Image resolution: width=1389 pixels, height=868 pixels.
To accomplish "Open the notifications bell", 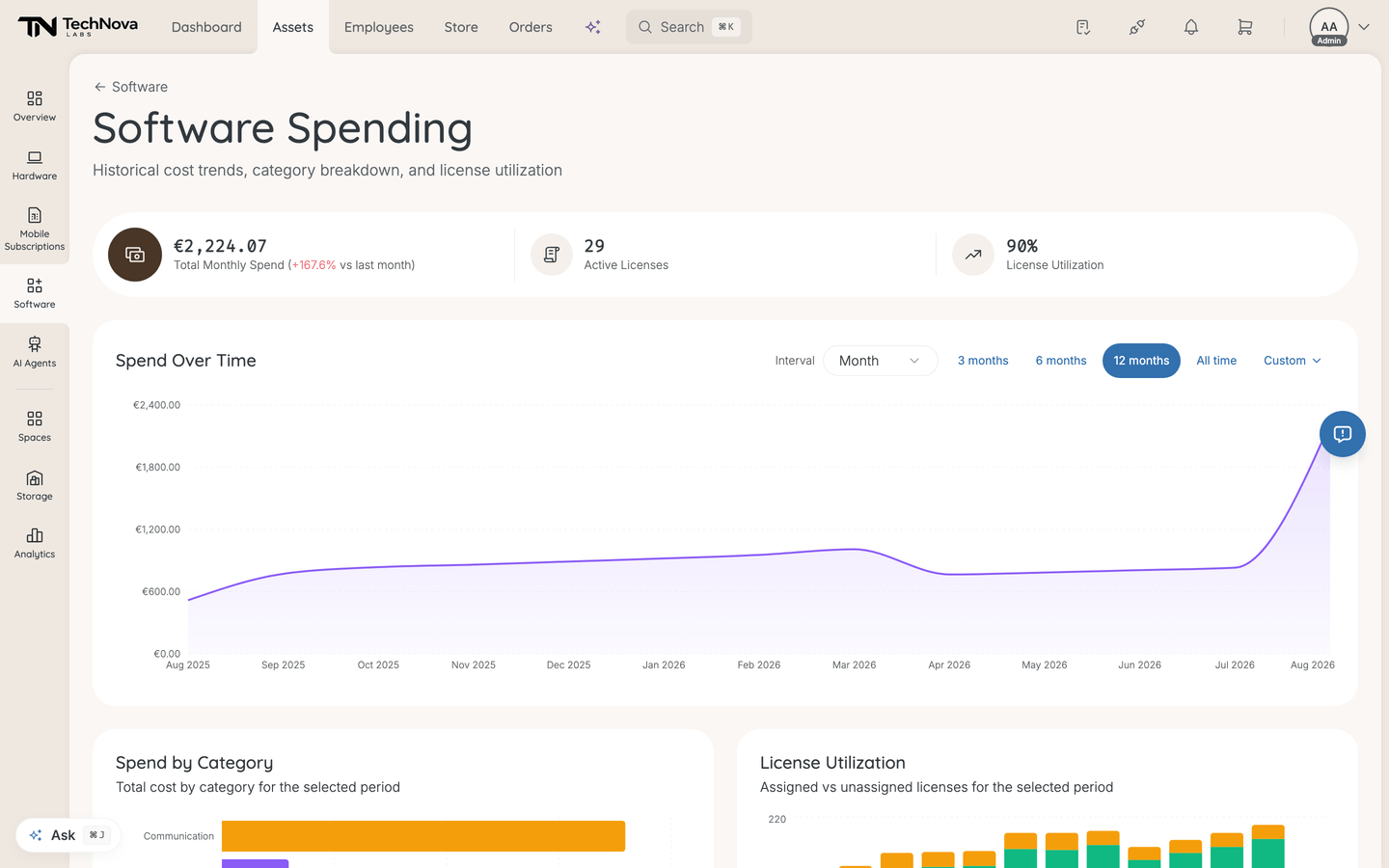I will (x=1191, y=27).
